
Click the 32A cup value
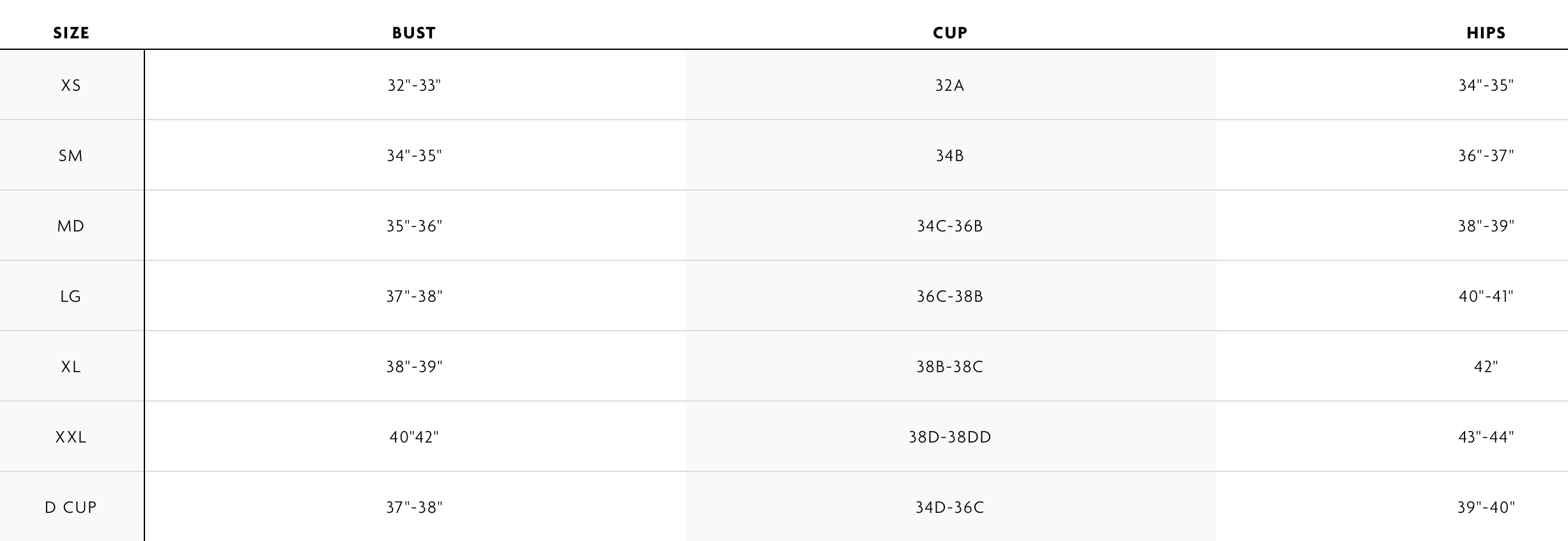[x=950, y=86]
